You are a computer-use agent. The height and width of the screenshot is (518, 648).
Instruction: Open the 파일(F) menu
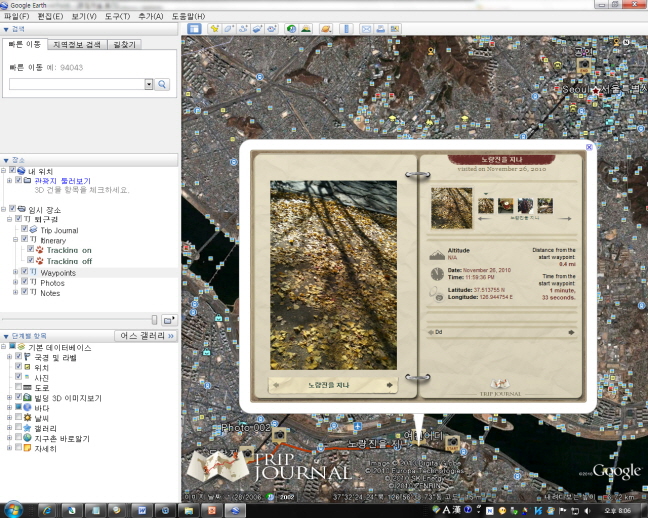point(17,16)
